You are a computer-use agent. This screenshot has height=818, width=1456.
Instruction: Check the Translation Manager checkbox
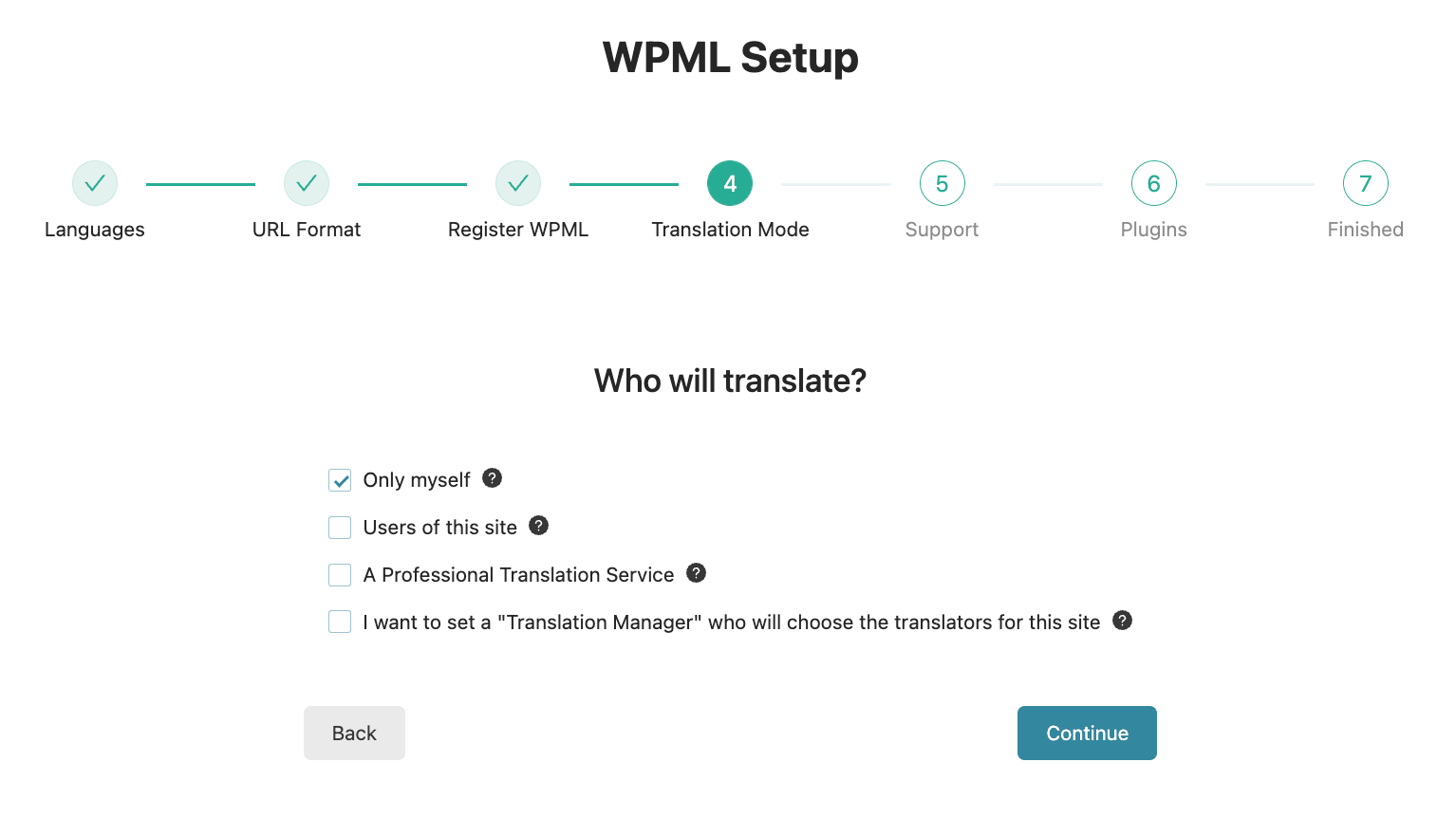tap(339, 622)
